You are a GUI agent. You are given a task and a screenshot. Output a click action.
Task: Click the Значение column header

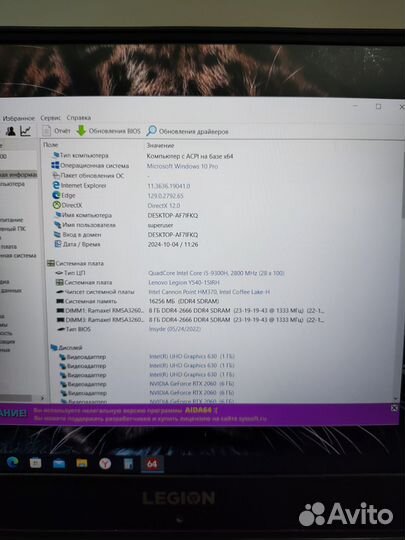point(160,145)
